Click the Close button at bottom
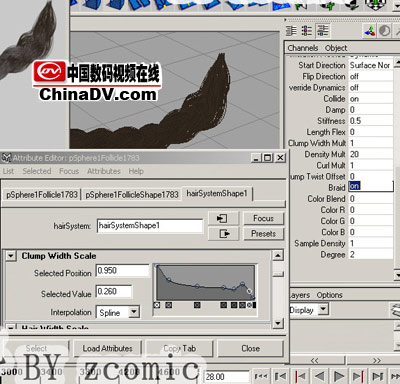 tap(250, 348)
